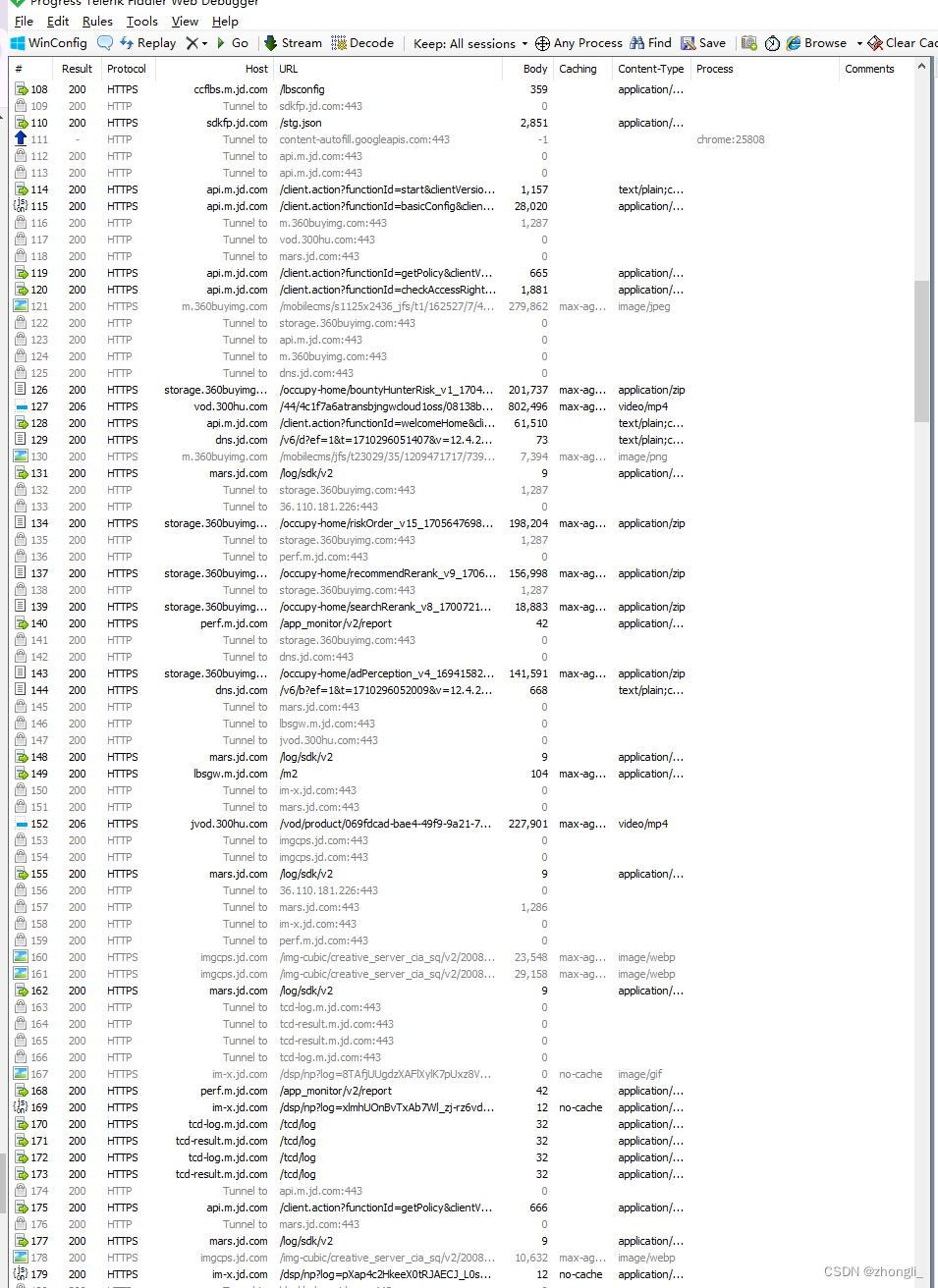Click the response icon on session 149
The width and height of the screenshot is (938, 1288).
coord(21,774)
